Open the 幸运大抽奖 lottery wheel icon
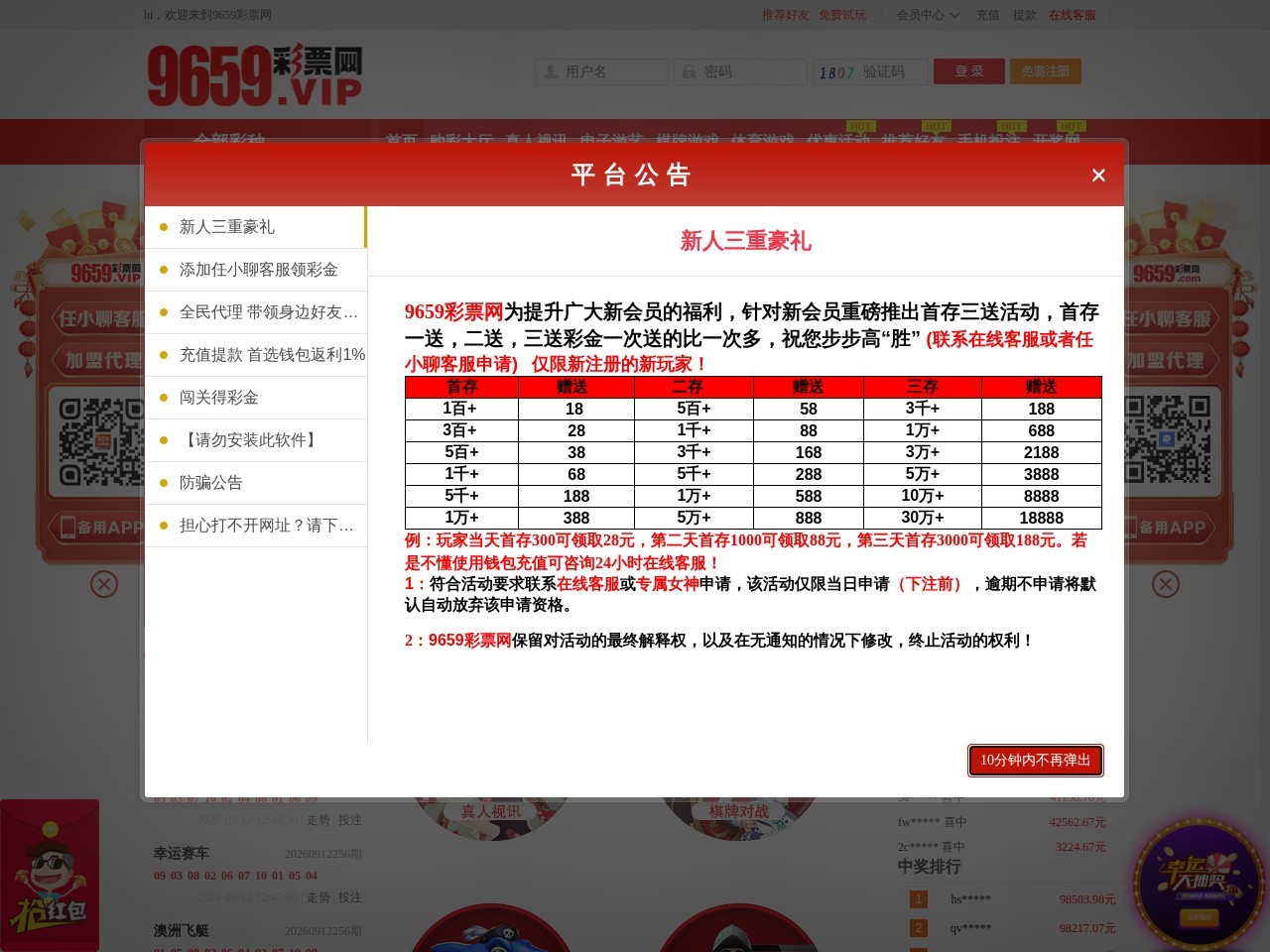Image resolution: width=1270 pixels, height=952 pixels. (1201, 885)
